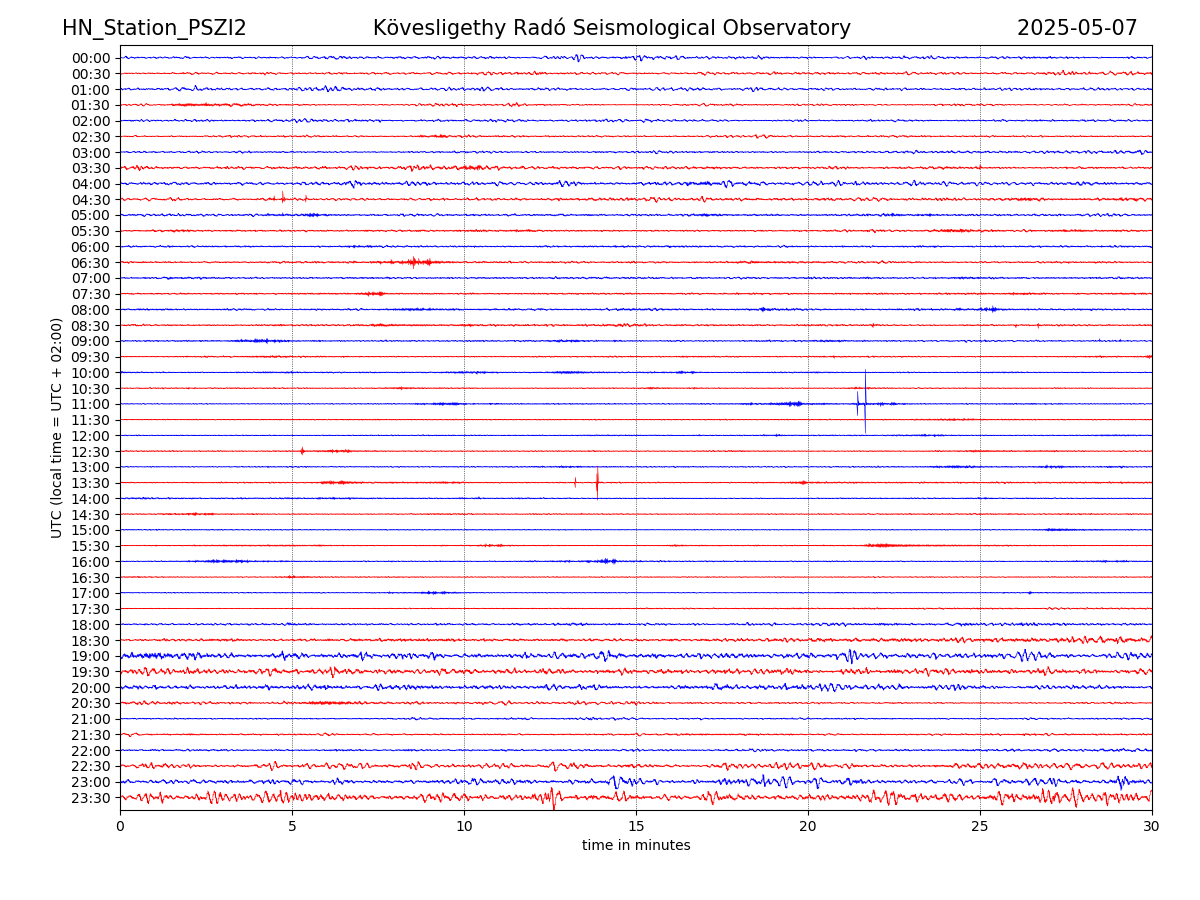This screenshot has width=1200, height=900.
Task: Pick the 19:00 row time label
Action: [91, 656]
